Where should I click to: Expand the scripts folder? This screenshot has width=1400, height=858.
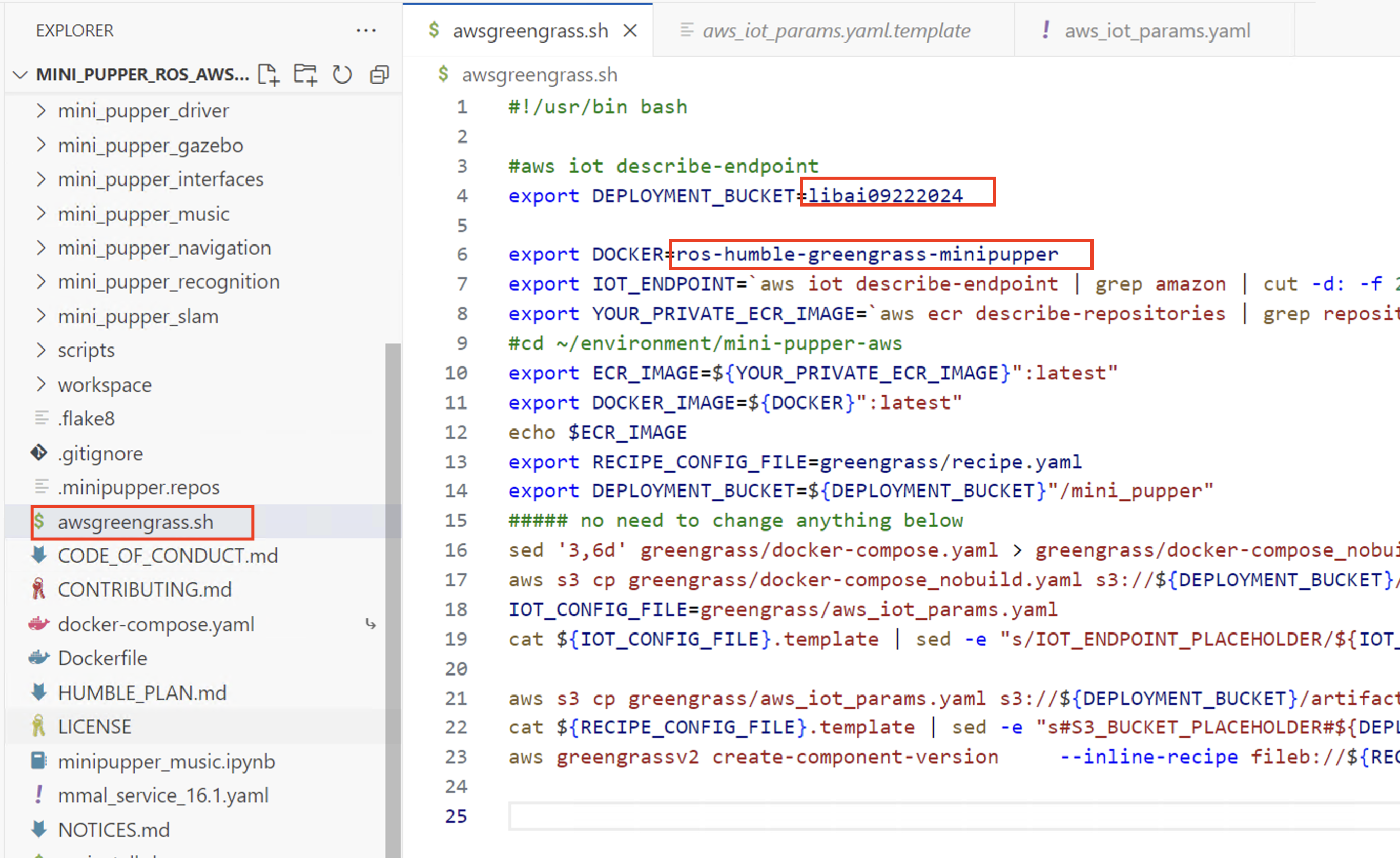[87, 350]
